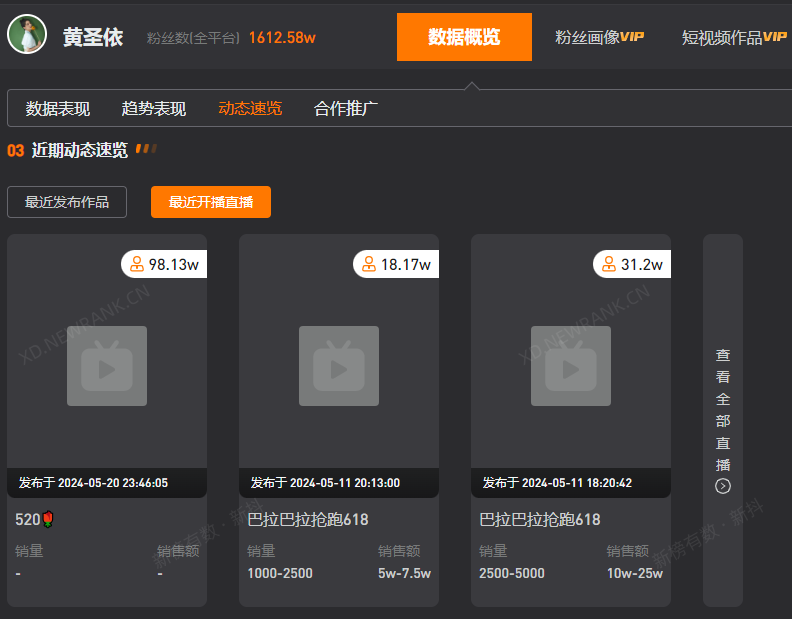
Task: Click sales value 1000-2500
Action: (x=280, y=573)
